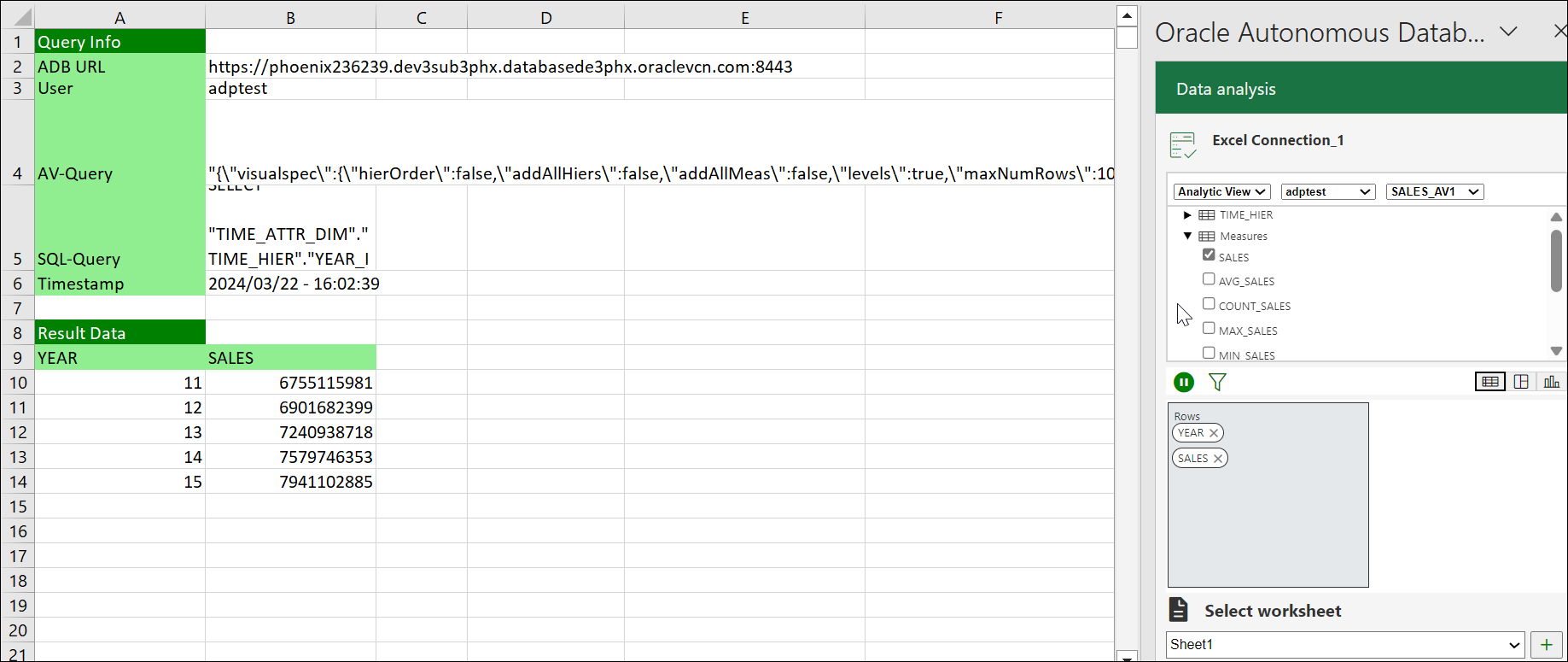1568x662 pixels.
Task: Check the MAX_SALES measure
Action: coord(1209,328)
